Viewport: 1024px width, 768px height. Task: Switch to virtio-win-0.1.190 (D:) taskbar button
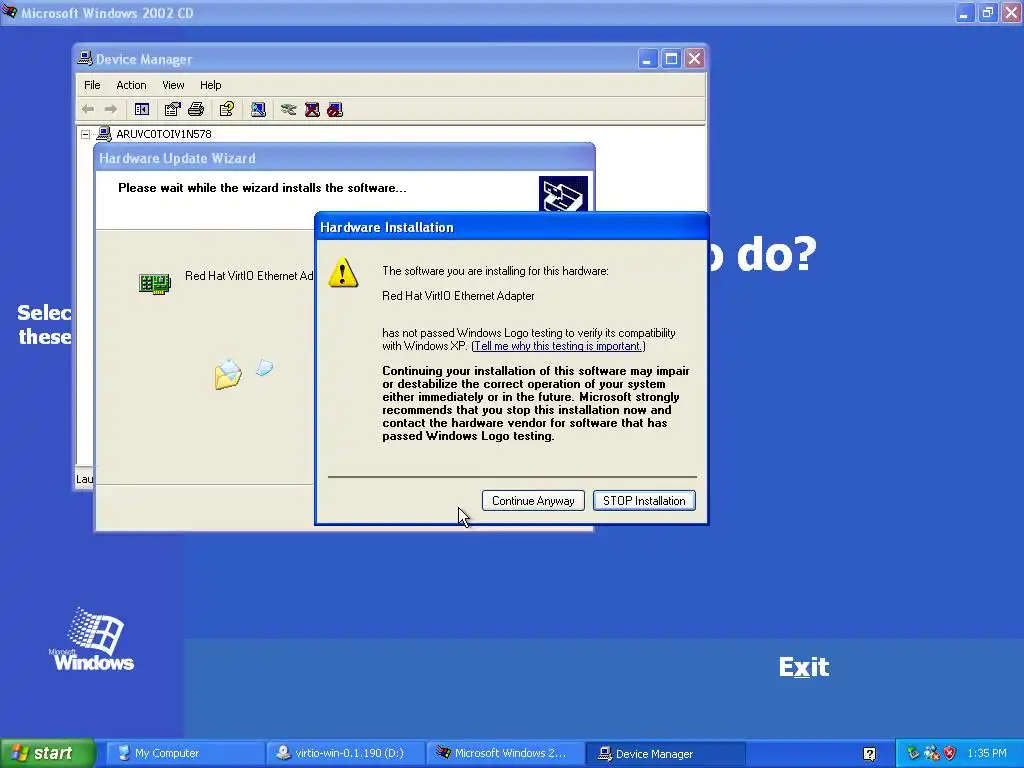[x=346, y=753]
